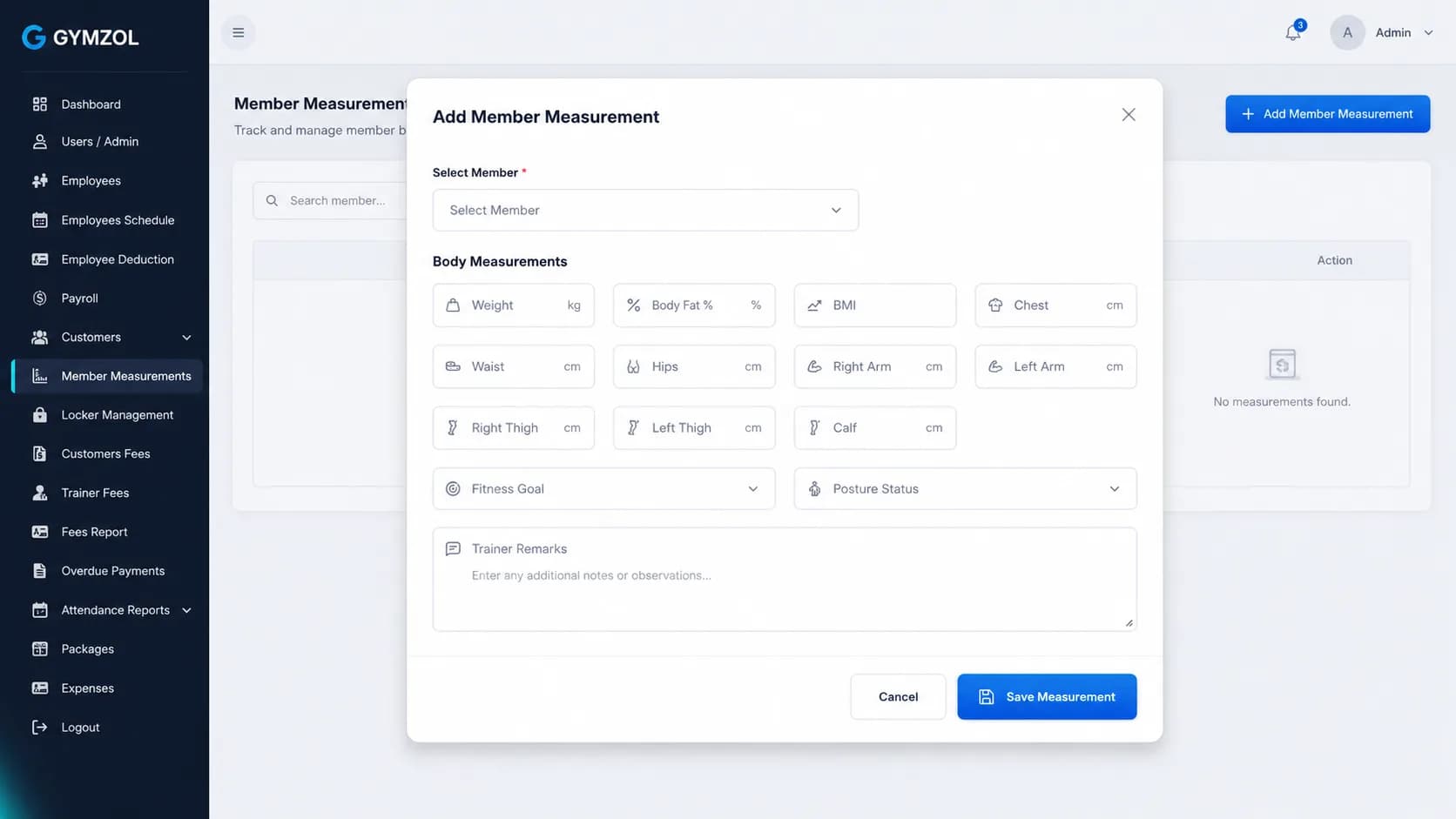Focus the Body Fat % input field

(x=694, y=305)
